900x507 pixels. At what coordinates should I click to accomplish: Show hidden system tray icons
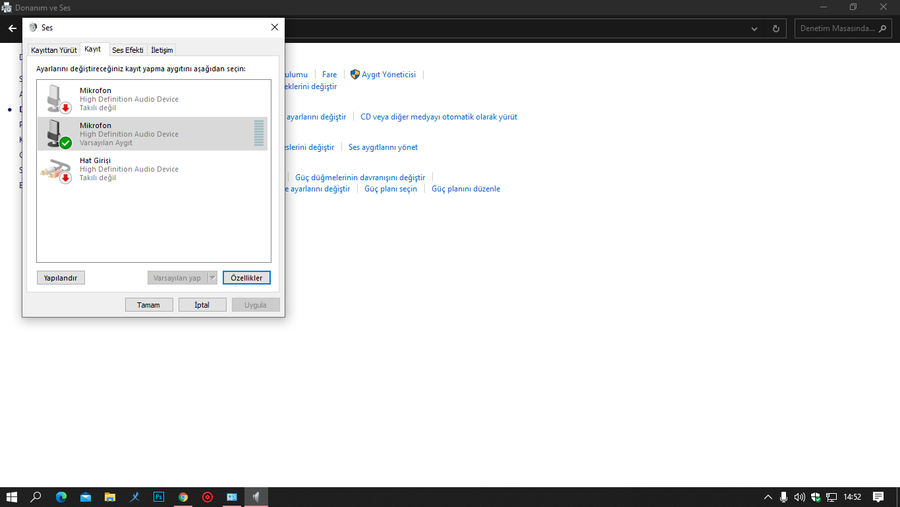(768, 497)
